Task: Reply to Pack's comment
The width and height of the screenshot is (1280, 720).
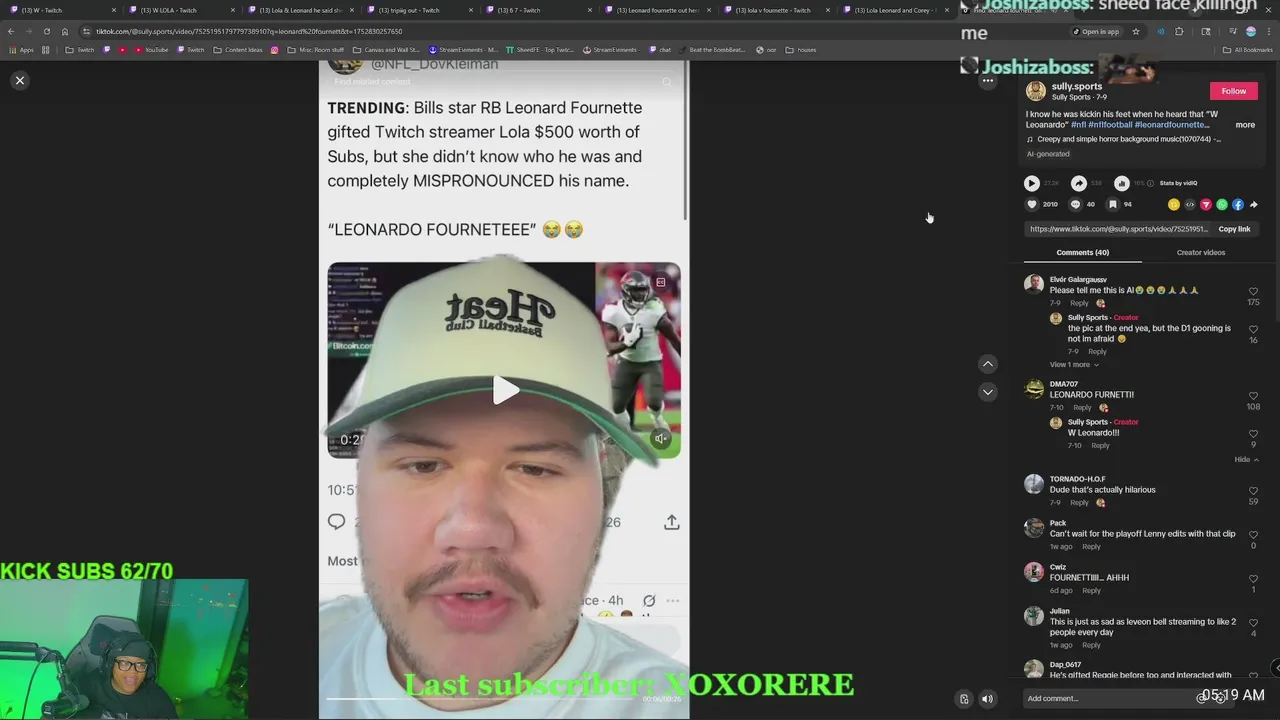Action: point(1091,547)
